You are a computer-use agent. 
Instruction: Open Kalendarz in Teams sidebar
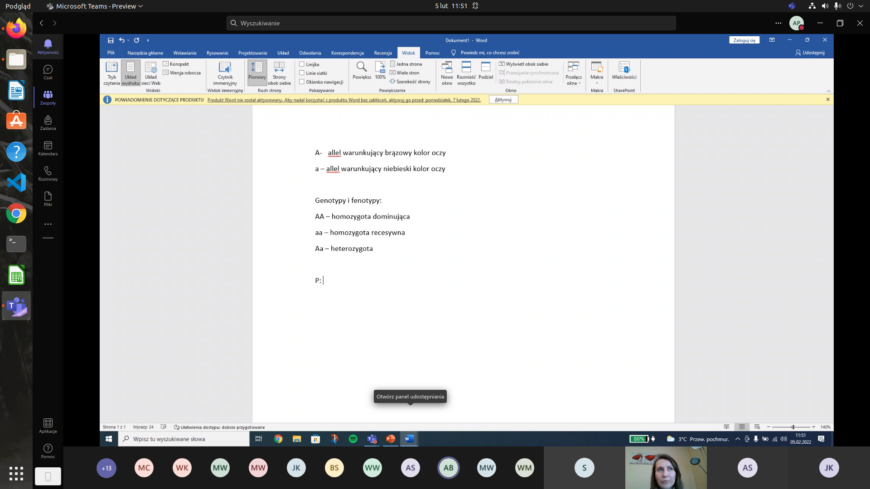pyautogui.click(x=48, y=148)
